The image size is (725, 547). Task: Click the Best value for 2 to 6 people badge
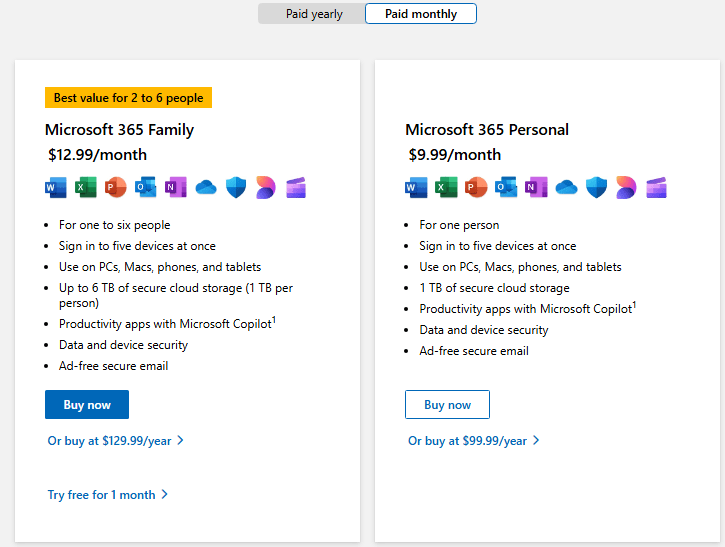point(128,98)
